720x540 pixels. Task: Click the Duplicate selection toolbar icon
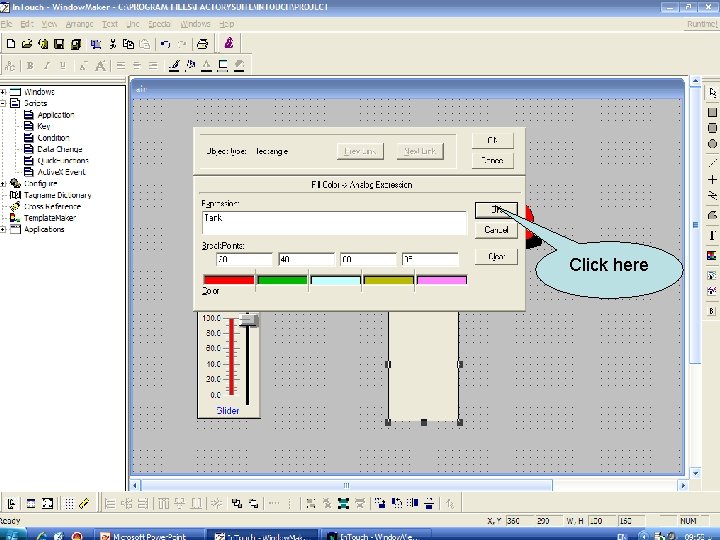96,44
